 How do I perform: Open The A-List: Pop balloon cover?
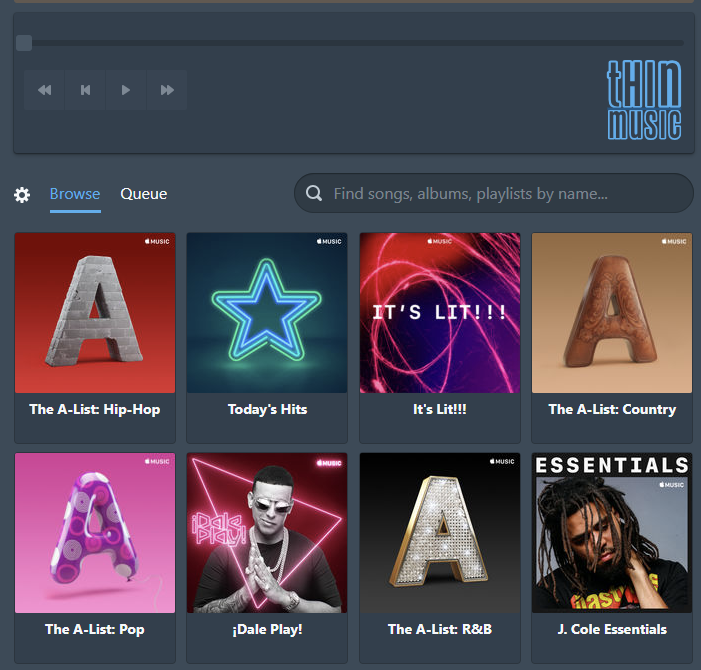pos(95,533)
